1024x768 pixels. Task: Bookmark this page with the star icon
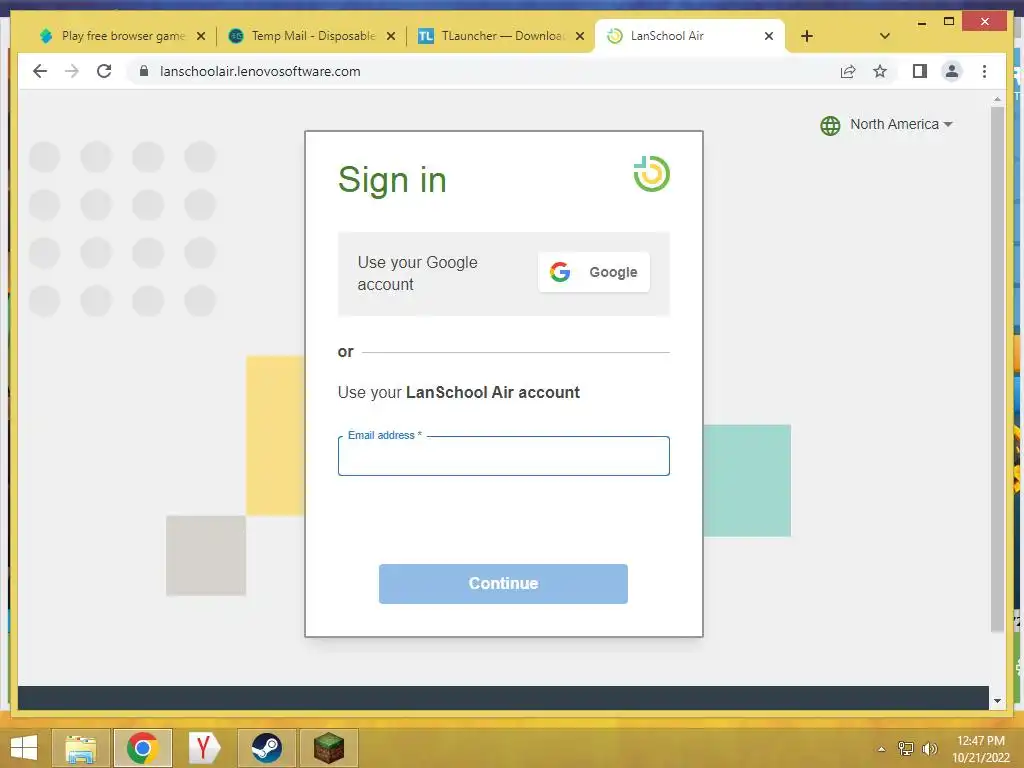coord(880,71)
